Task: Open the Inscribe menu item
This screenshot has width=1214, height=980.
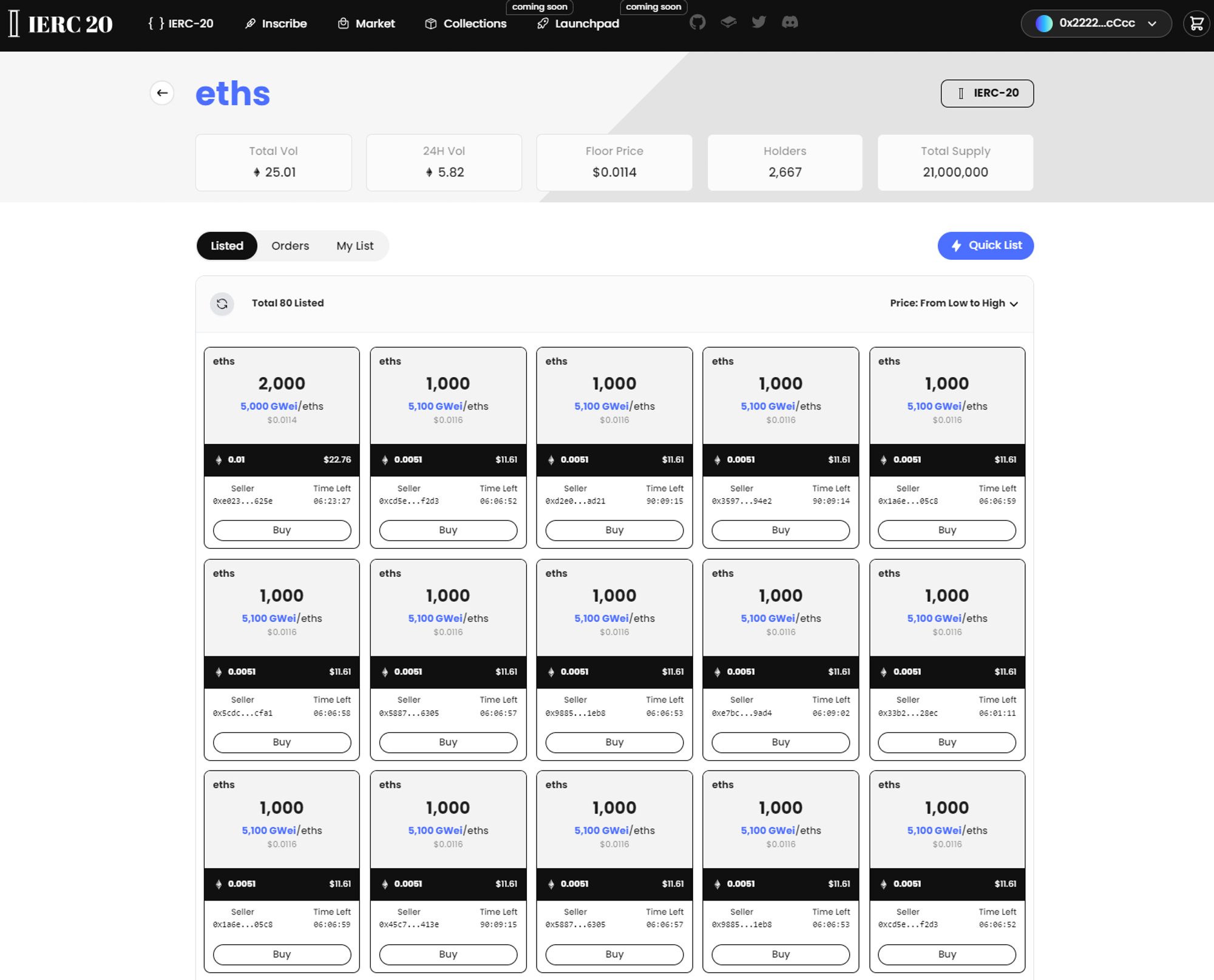Action: 276,24
